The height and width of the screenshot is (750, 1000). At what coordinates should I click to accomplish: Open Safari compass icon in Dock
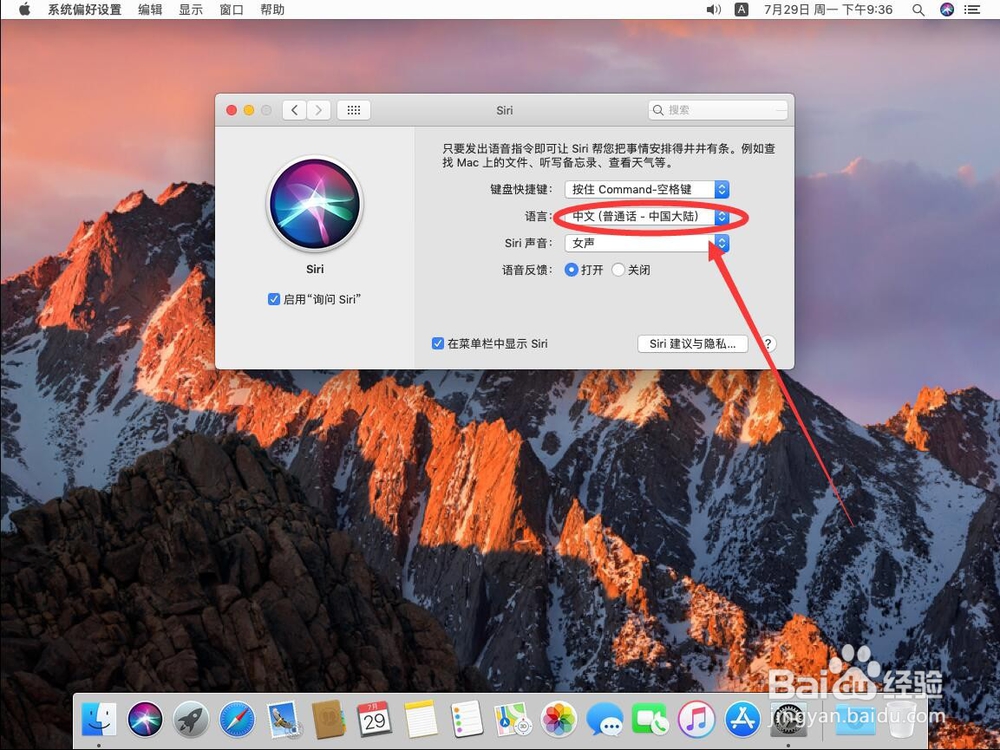tap(237, 719)
